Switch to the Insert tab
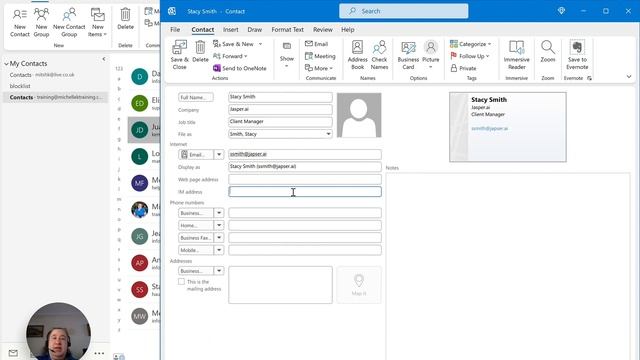640x360 pixels. pyautogui.click(x=231, y=29)
